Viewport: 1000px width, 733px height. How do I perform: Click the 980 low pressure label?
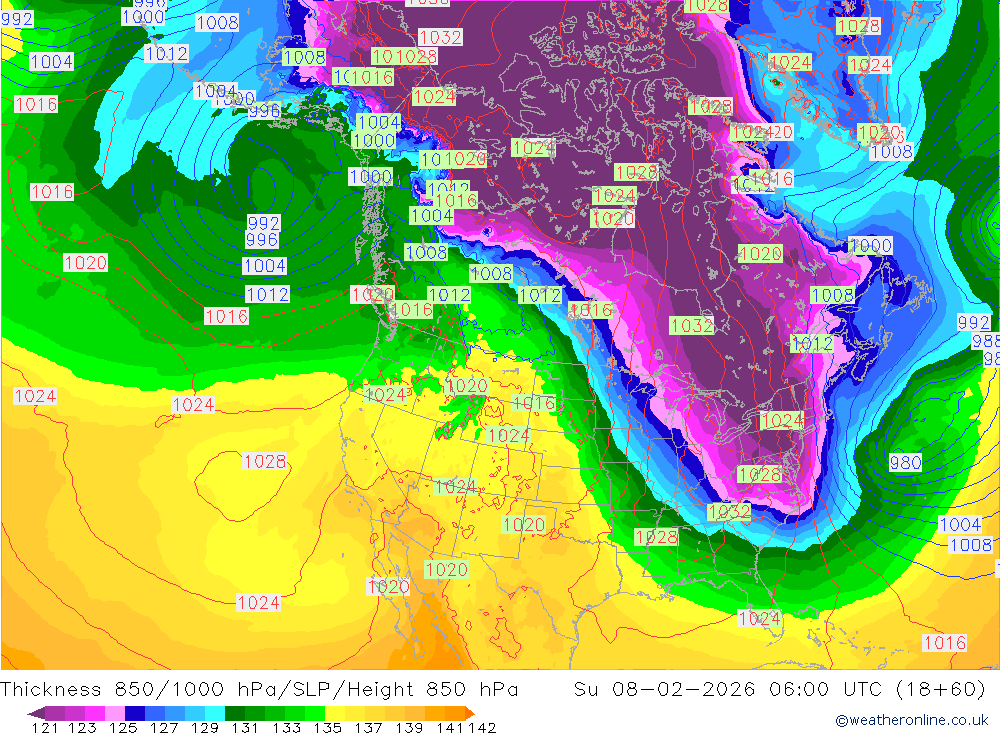[x=906, y=463]
